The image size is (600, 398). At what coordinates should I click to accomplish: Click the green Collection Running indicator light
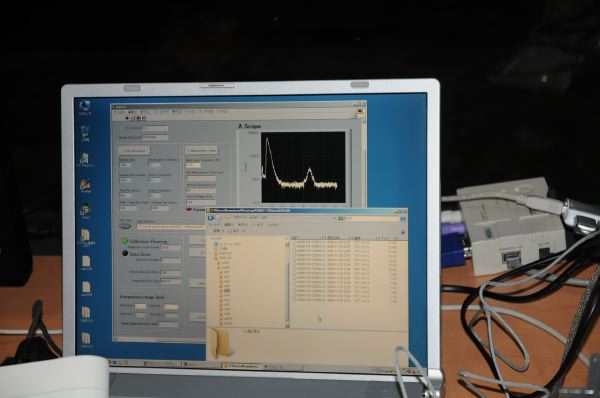tap(124, 241)
